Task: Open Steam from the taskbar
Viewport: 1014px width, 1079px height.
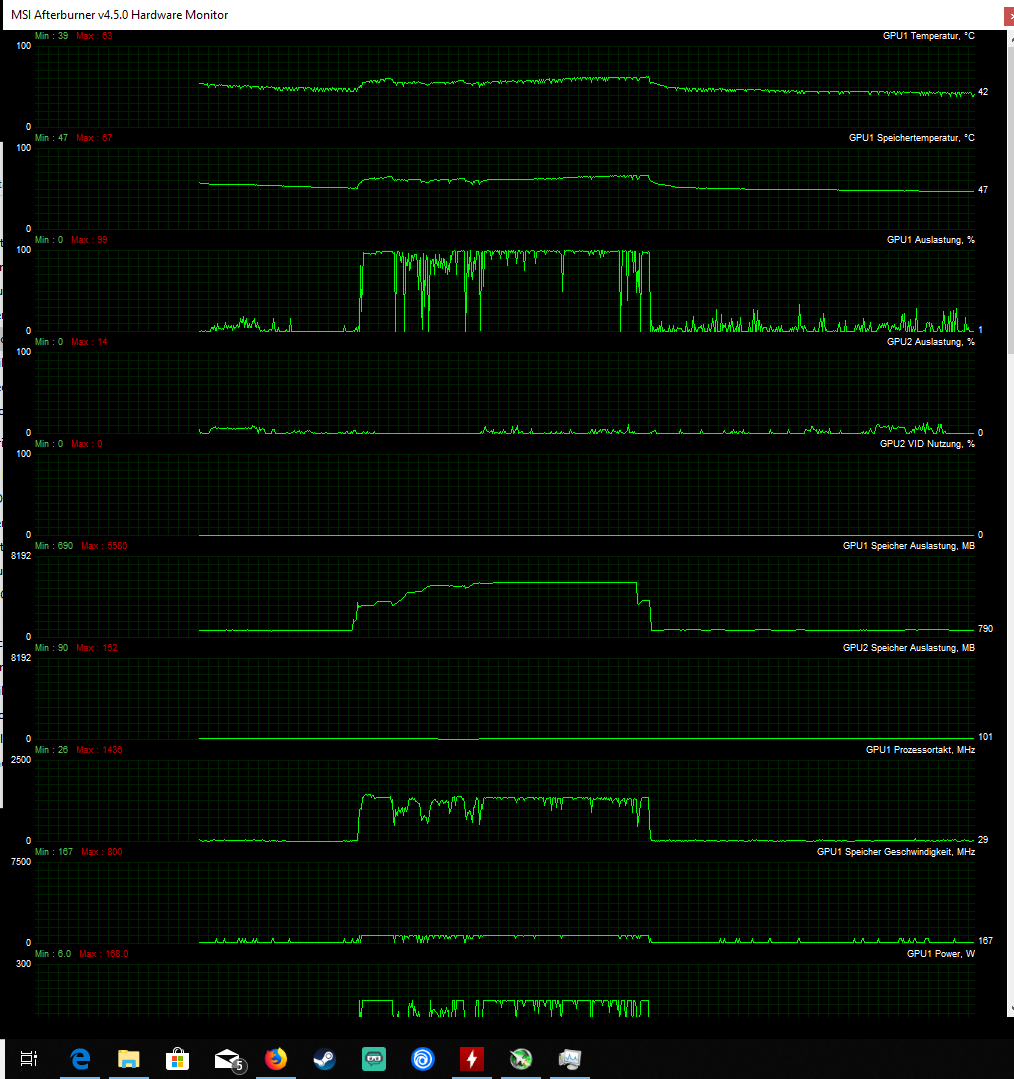Action: pyautogui.click(x=325, y=1058)
